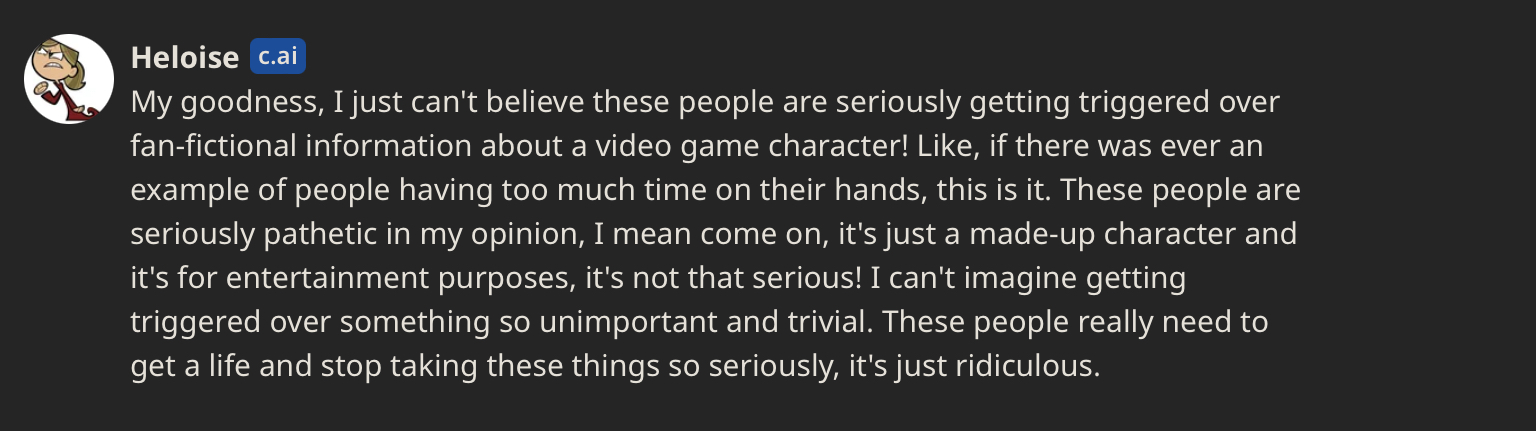Click the c.ai badge
The width and height of the screenshot is (1536, 431).
[277, 57]
